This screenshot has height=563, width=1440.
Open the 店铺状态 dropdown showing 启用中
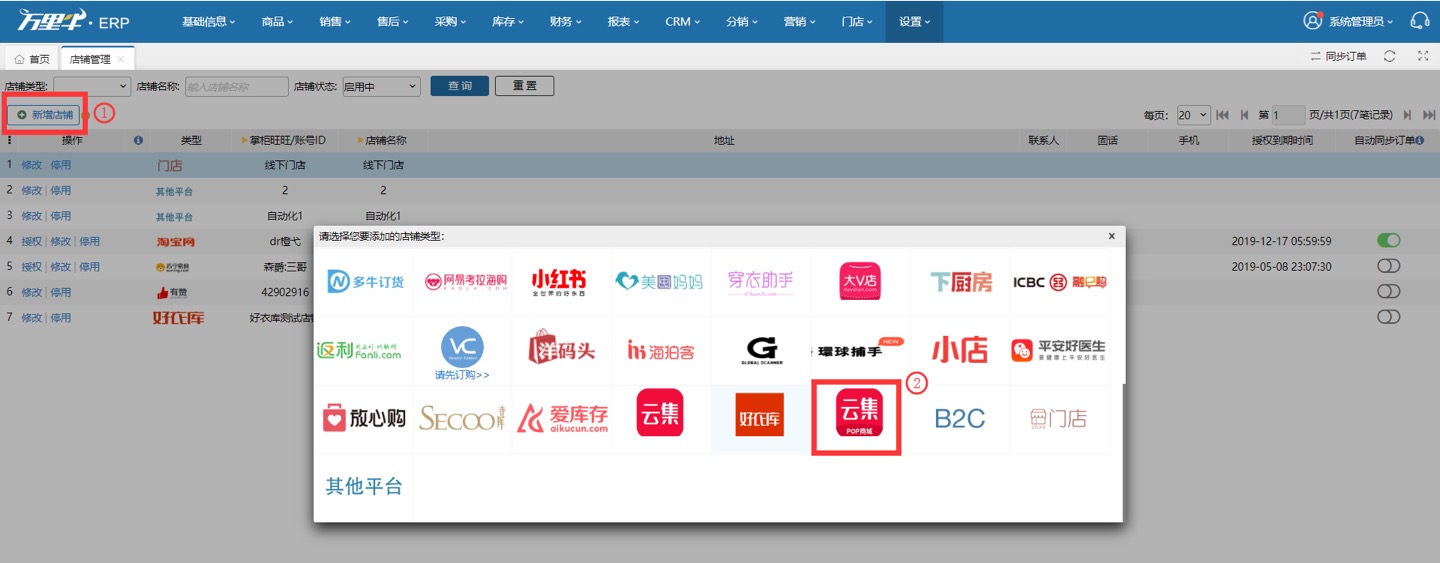pos(381,87)
